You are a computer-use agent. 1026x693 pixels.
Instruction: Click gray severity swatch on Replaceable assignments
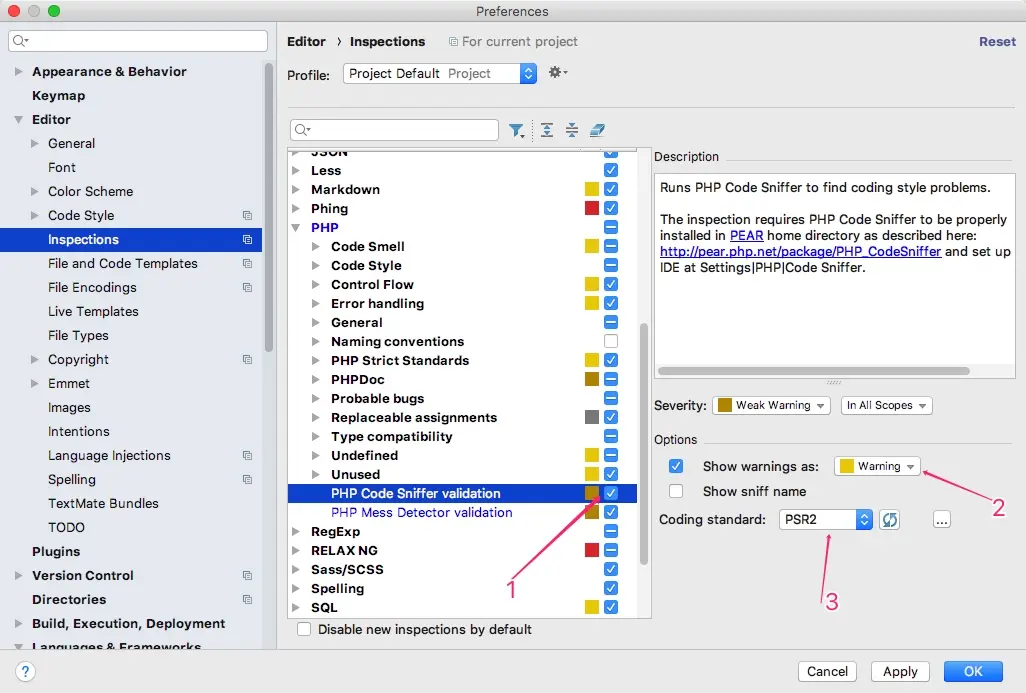click(x=592, y=417)
